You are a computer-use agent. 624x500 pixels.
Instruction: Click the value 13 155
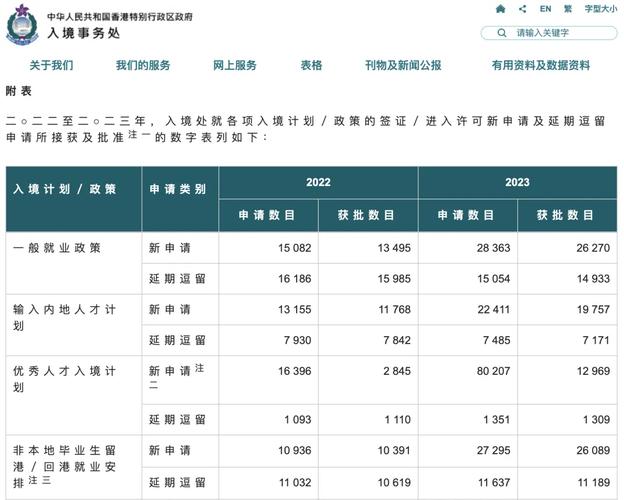tap(294, 309)
